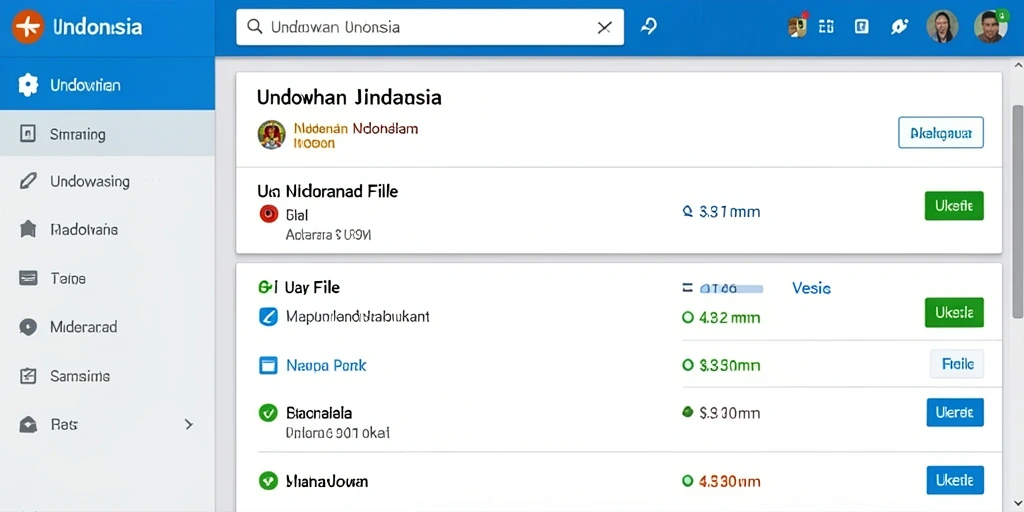Click the Blacnalala row title
1024x512 pixels.
click(x=319, y=413)
